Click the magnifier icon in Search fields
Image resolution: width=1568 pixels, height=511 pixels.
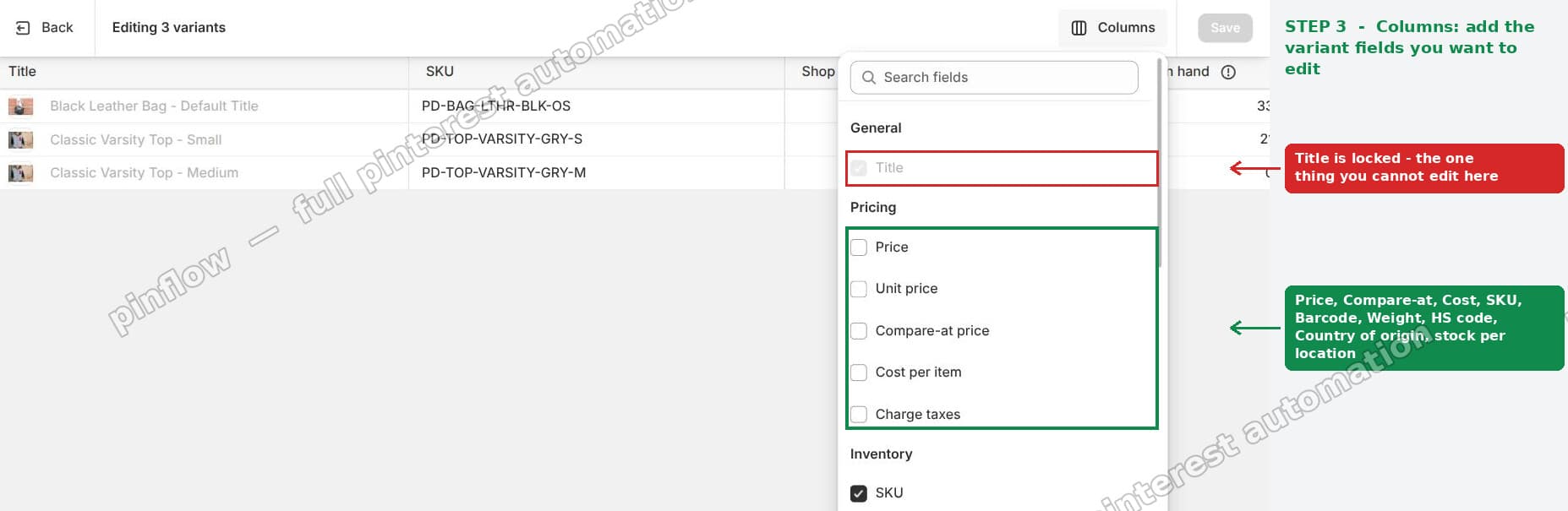pyautogui.click(x=868, y=78)
